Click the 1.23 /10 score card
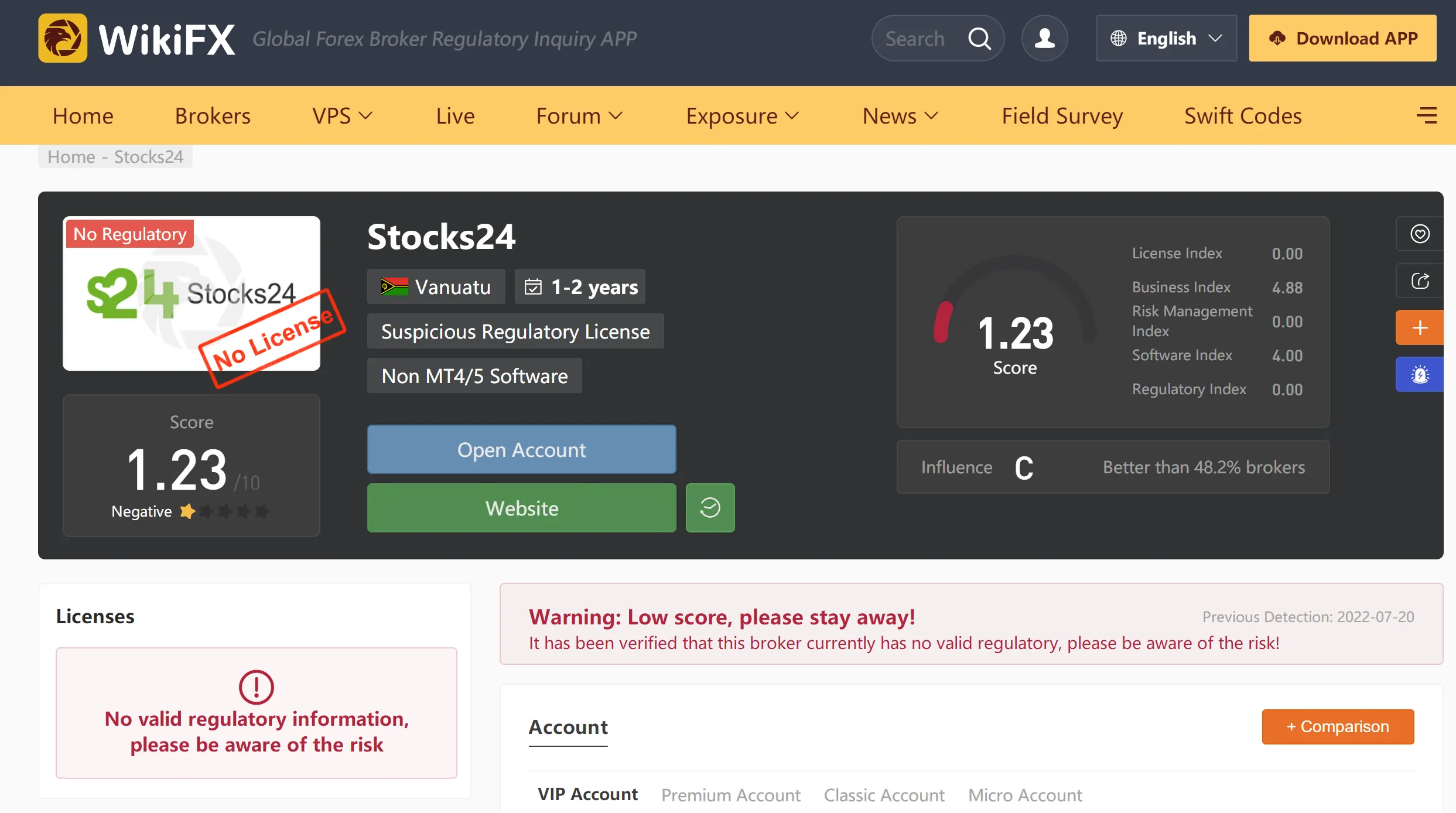Screen dimensions: 1456x813 coord(192,466)
